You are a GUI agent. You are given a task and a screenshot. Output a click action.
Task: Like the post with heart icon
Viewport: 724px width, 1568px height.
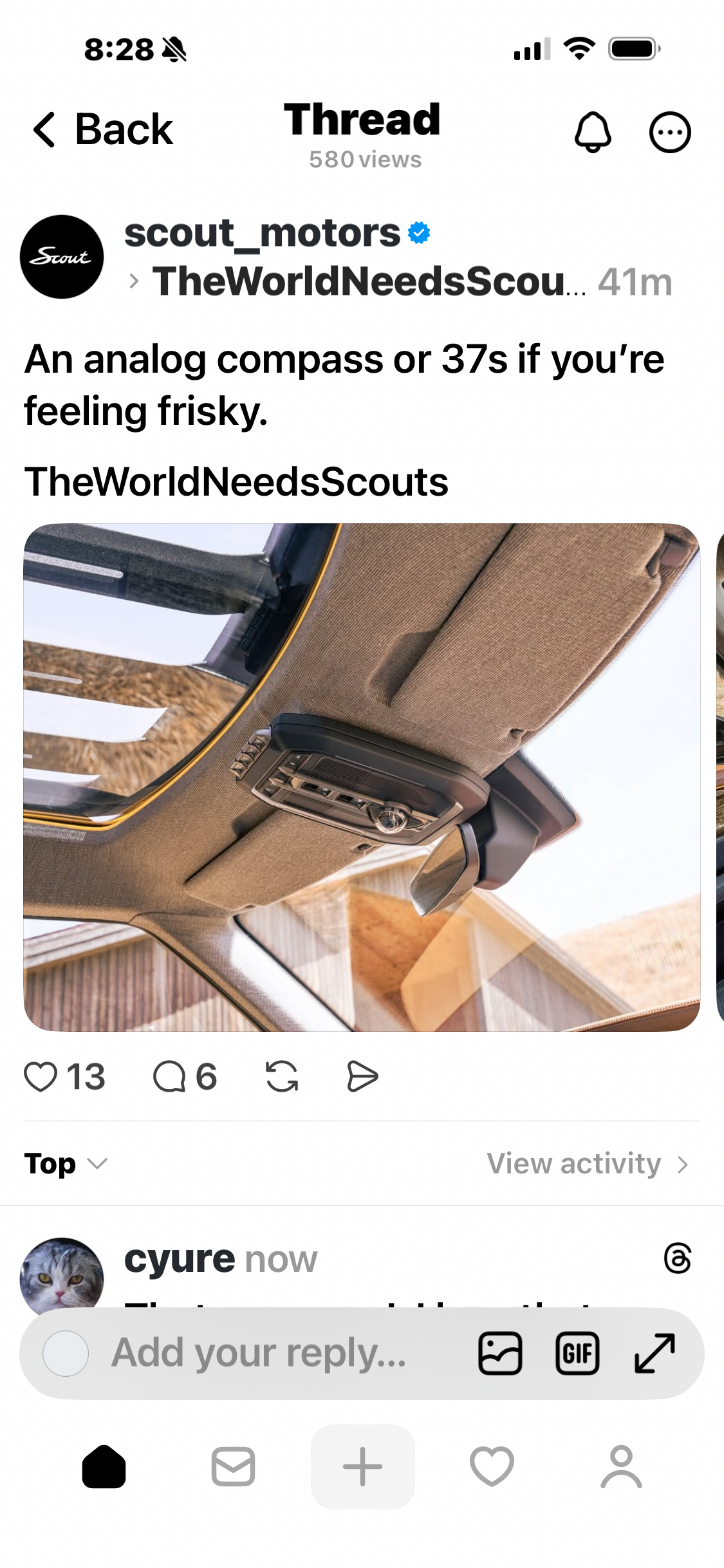point(41,1077)
